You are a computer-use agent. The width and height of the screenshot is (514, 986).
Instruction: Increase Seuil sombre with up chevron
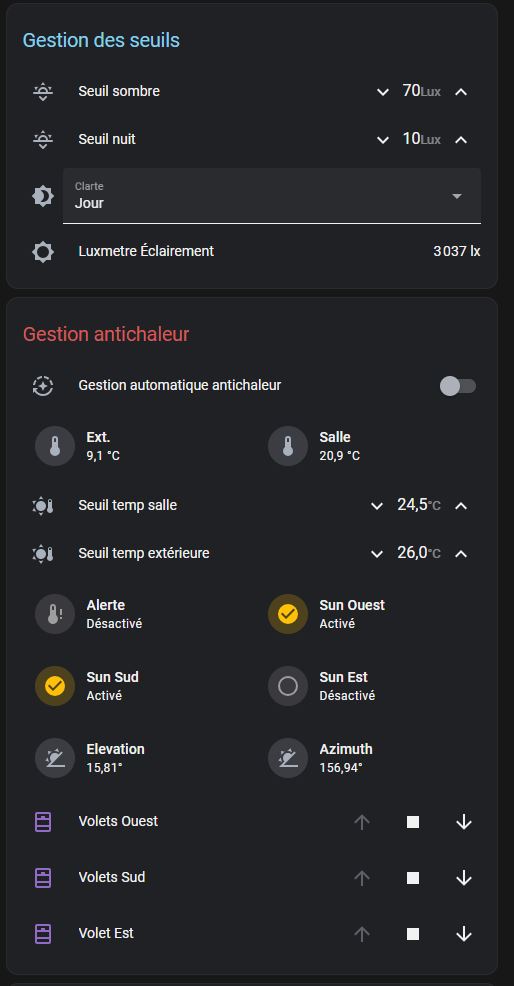click(461, 92)
